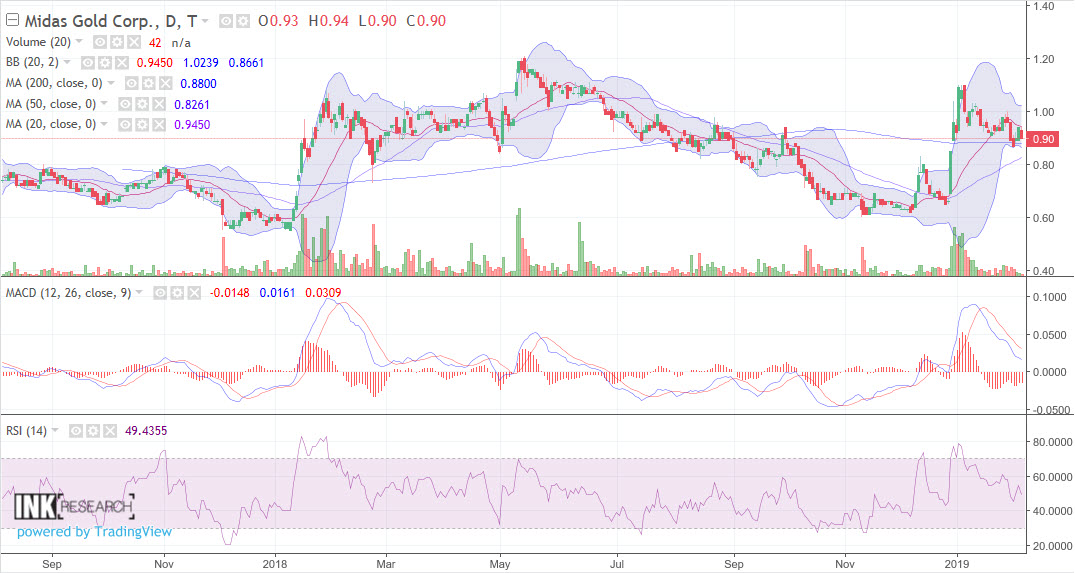Image resolution: width=1075 pixels, height=573 pixels.
Task: Remove the MACD indicator pane
Action: [194, 293]
